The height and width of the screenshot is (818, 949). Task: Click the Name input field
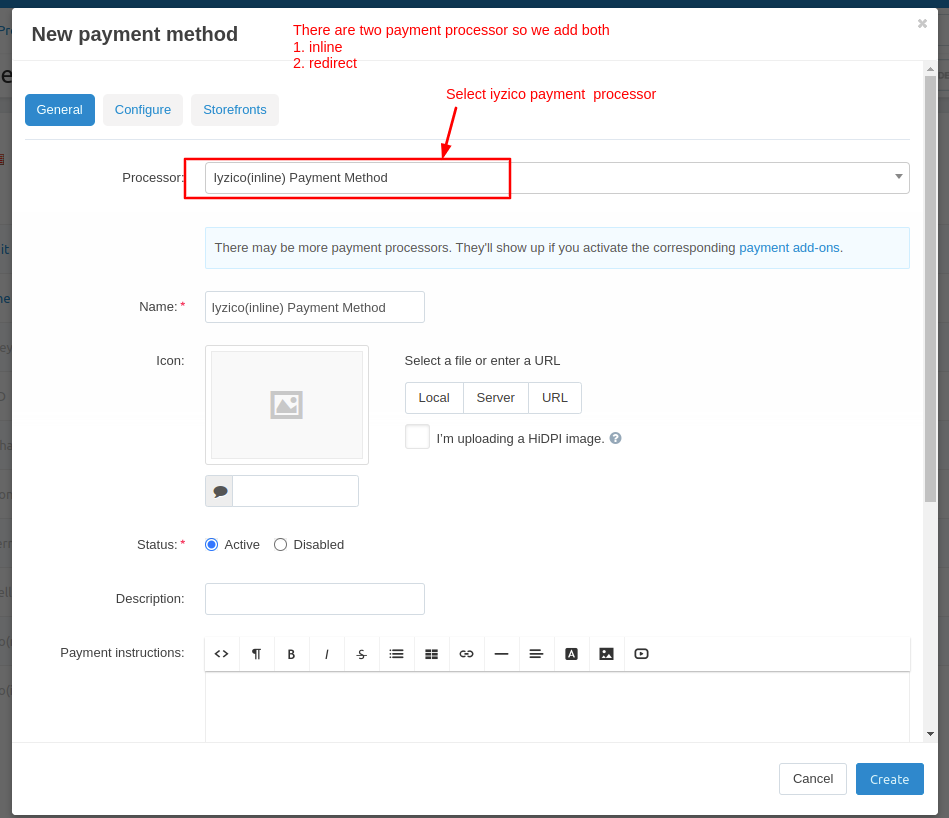pos(315,307)
